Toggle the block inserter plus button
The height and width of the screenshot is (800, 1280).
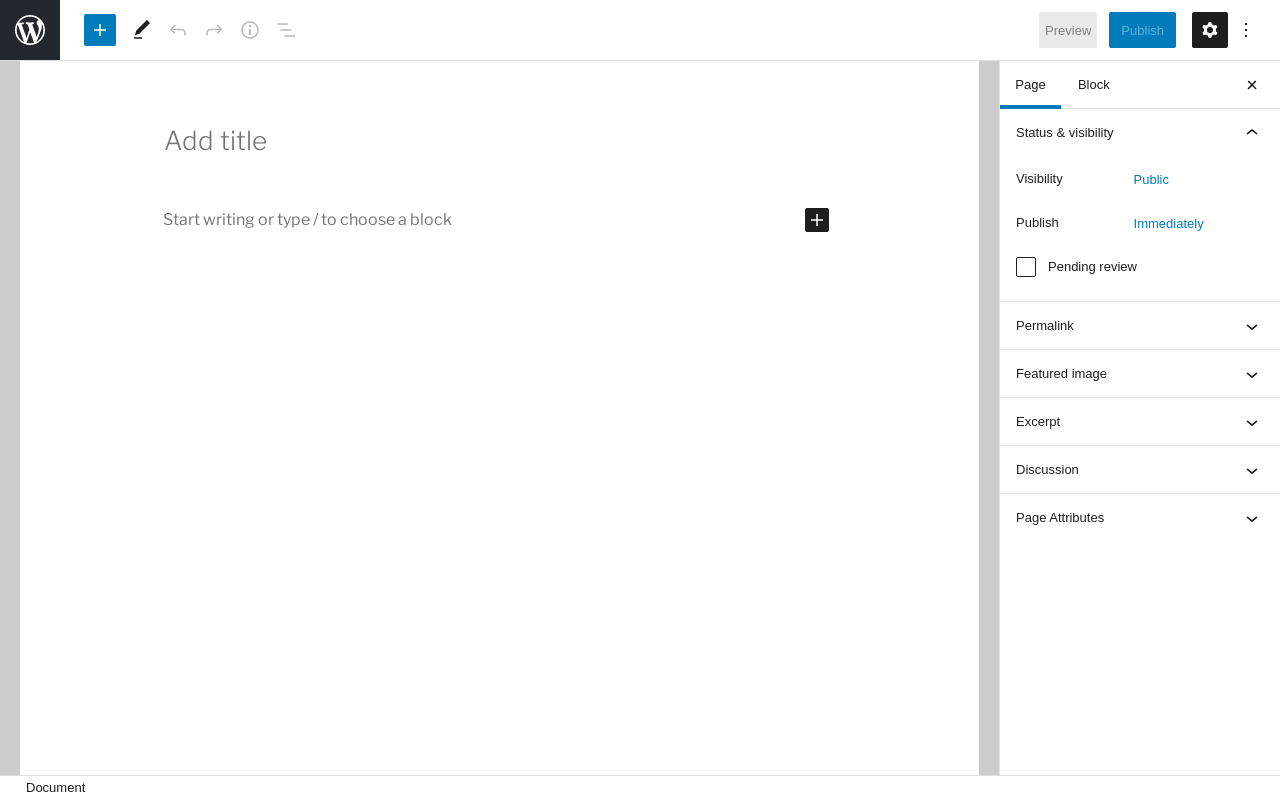click(100, 30)
